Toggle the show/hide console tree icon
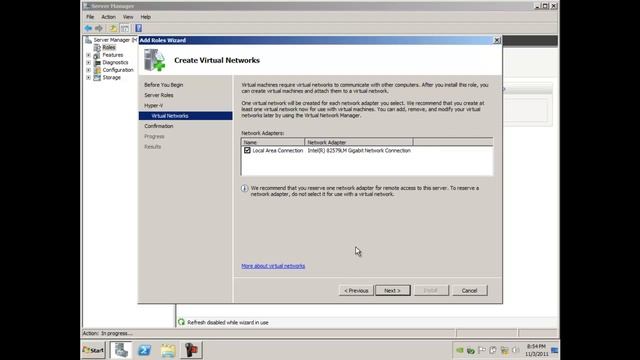The image size is (640, 360). 125,28
